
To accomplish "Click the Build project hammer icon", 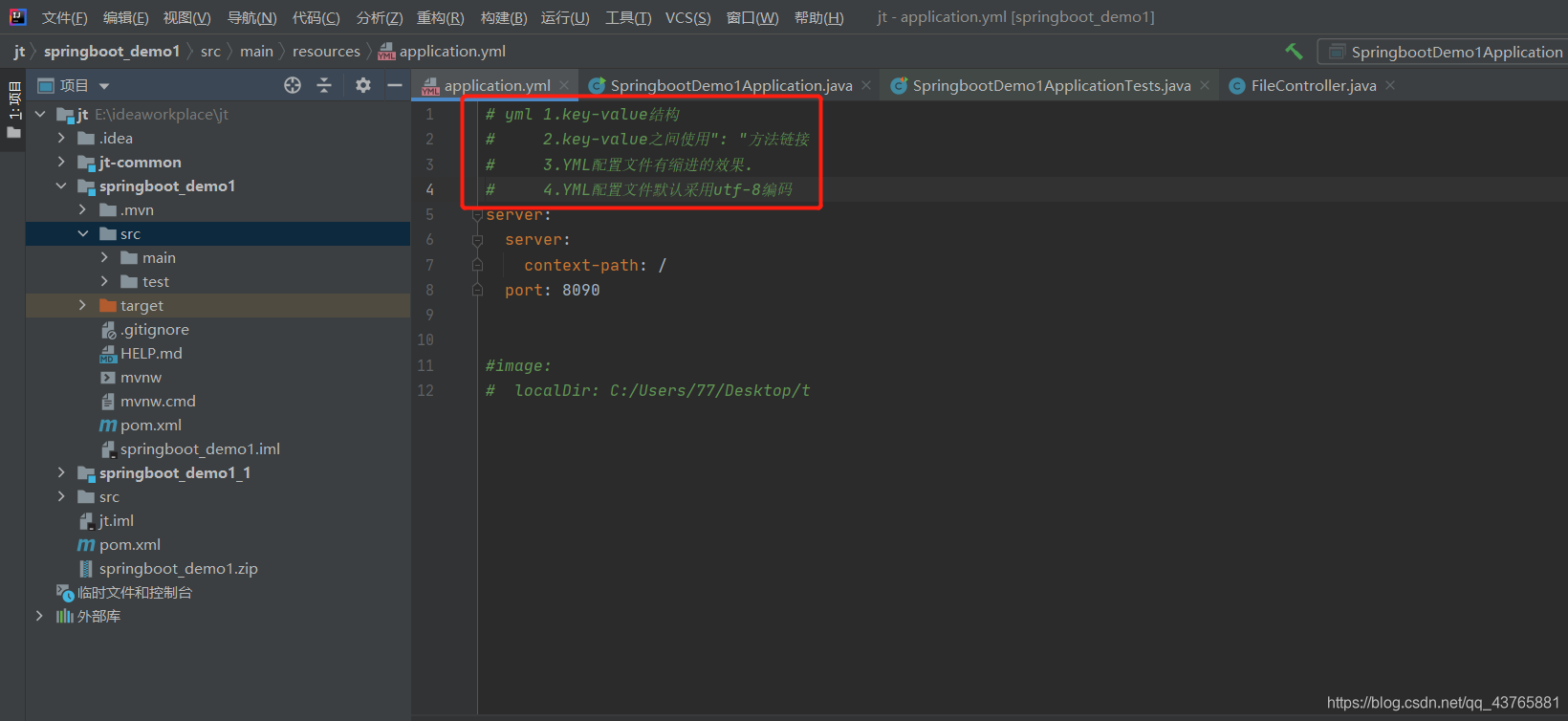I will [x=1294, y=52].
